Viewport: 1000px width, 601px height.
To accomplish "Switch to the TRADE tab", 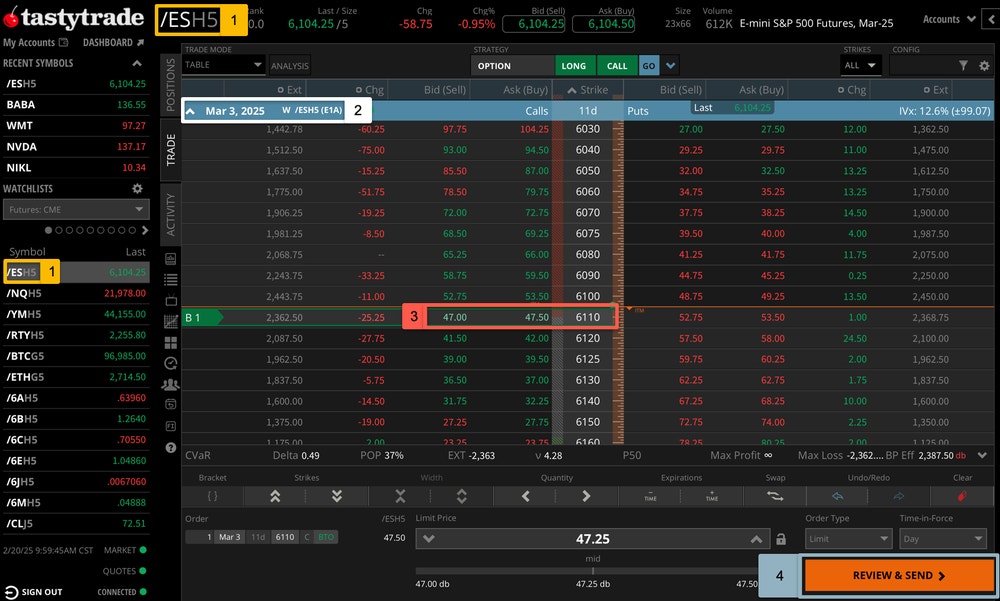I will point(170,150).
